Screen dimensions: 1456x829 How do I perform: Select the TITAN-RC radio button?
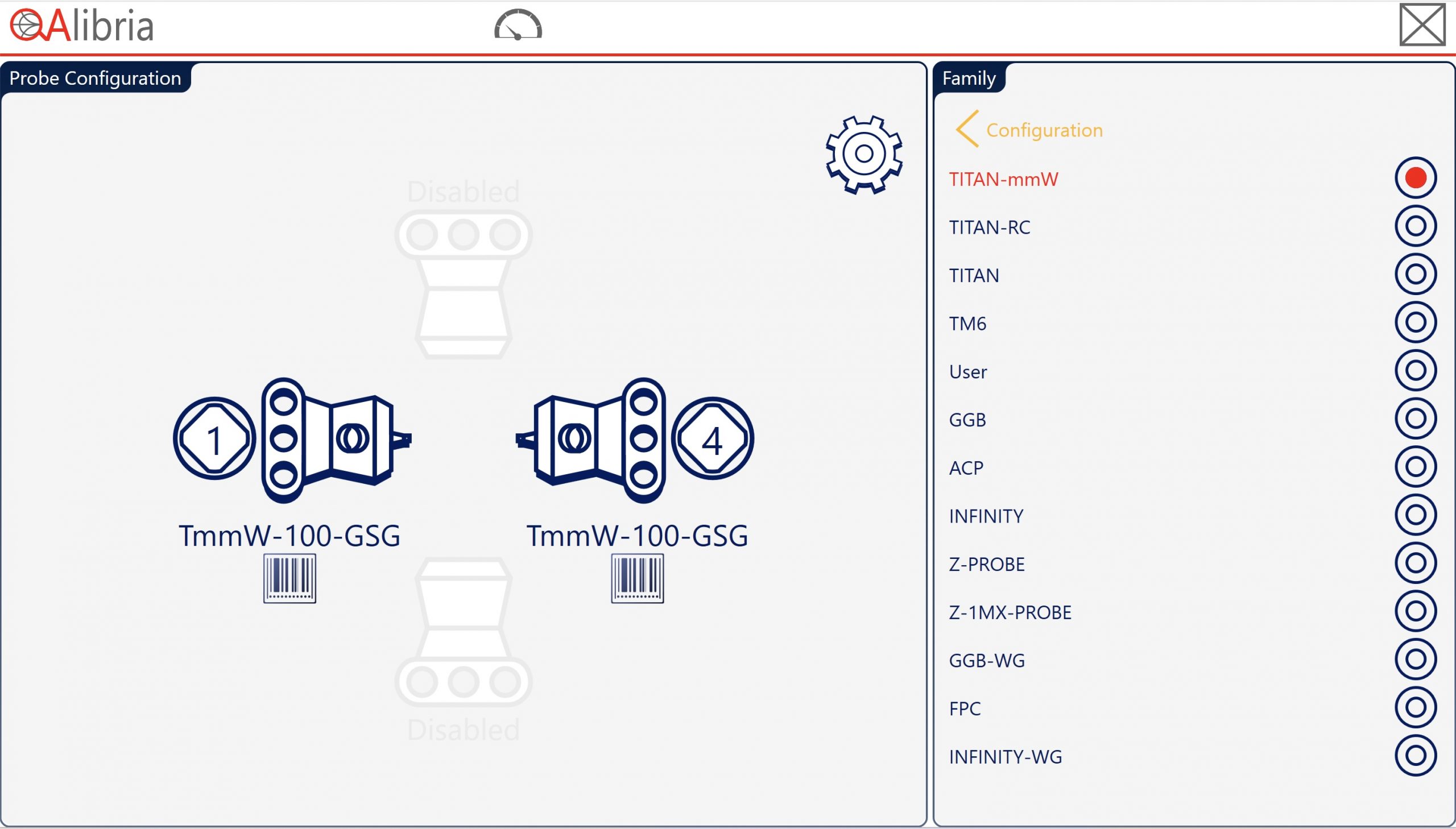(1415, 226)
